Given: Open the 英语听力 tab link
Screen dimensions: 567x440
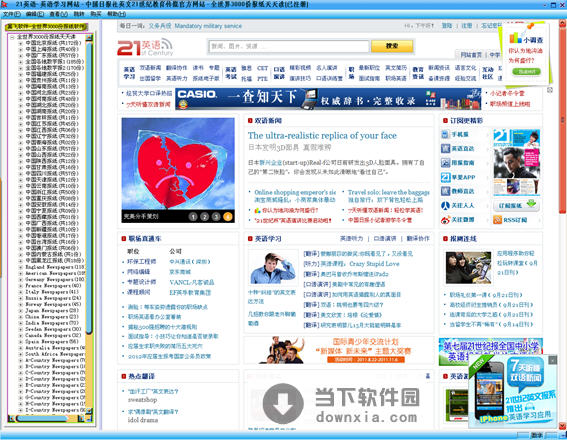Looking at the screenshot, I should click(x=351, y=239).
